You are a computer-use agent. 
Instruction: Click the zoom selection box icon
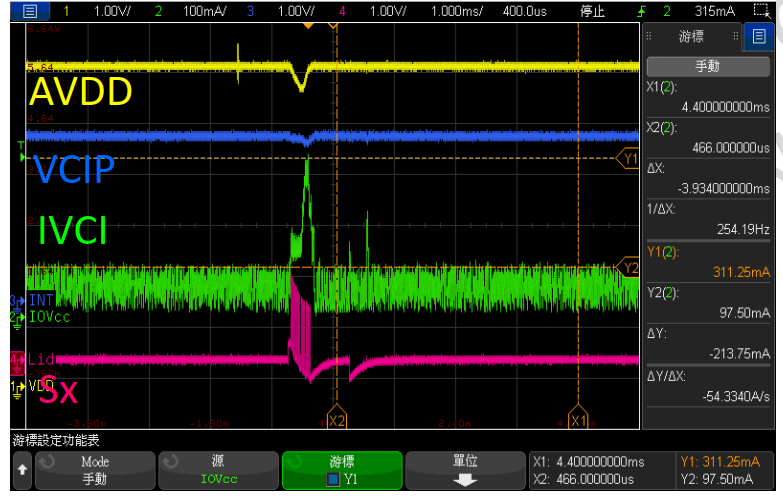pyautogui.click(x=762, y=10)
